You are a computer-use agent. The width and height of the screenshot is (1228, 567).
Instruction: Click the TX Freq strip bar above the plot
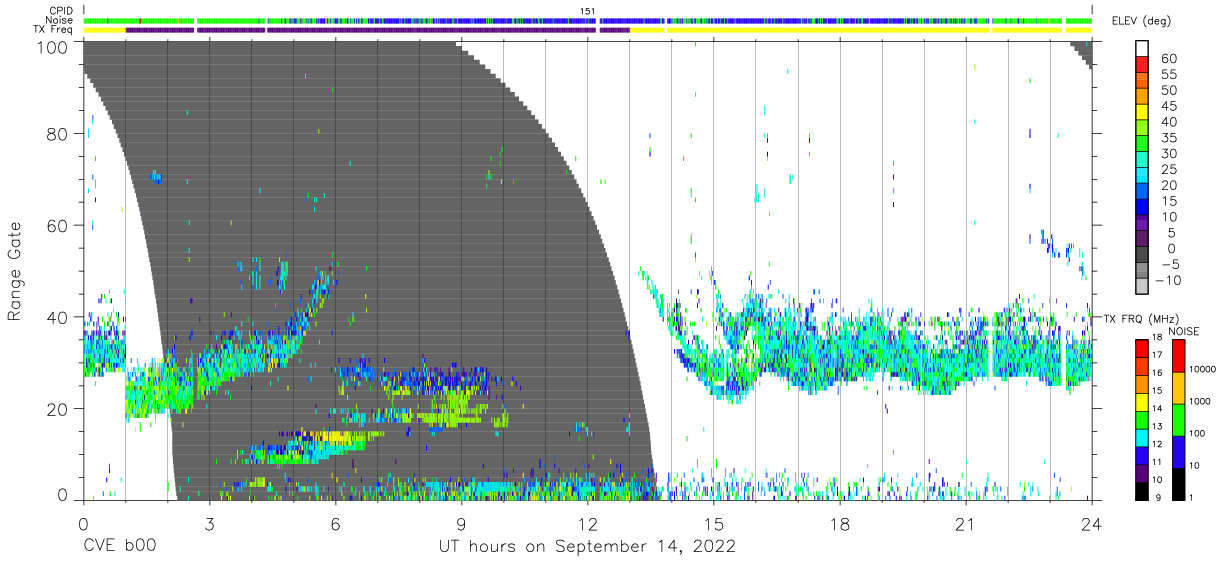point(588,30)
